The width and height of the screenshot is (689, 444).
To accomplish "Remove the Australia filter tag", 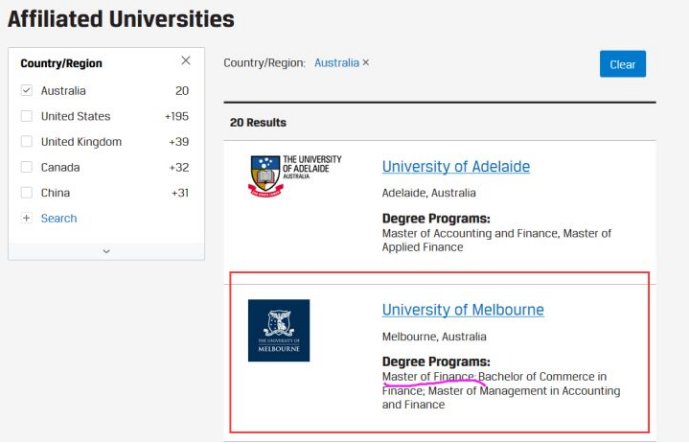I will coord(366,63).
